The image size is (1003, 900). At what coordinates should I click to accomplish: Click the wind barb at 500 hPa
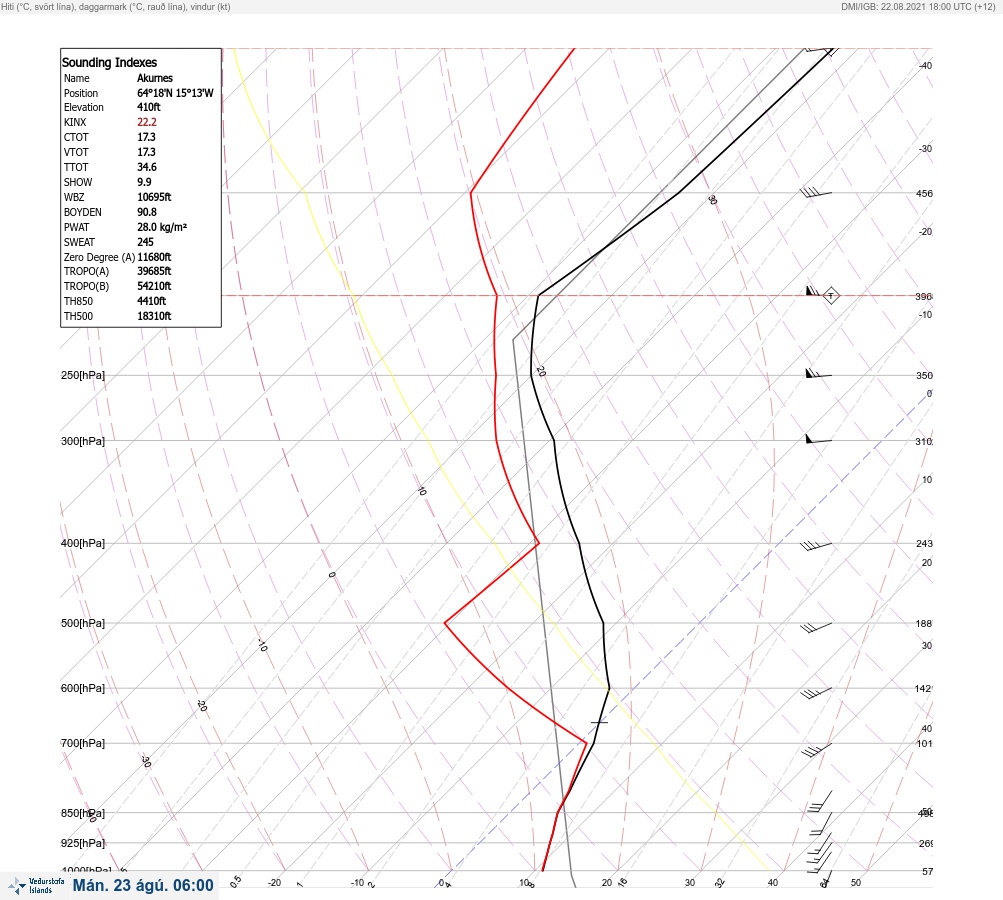[816, 627]
